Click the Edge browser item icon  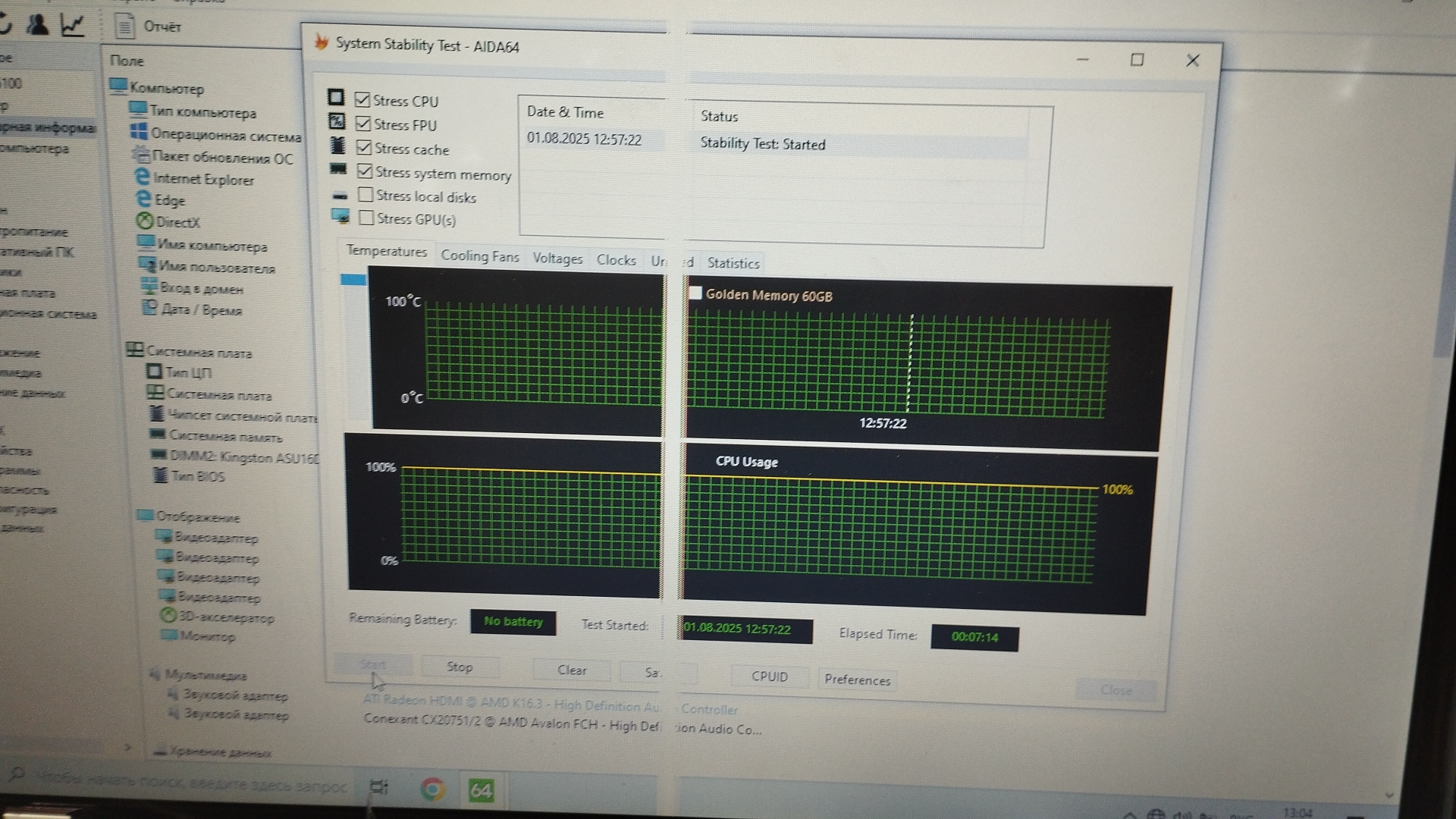click(143, 199)
